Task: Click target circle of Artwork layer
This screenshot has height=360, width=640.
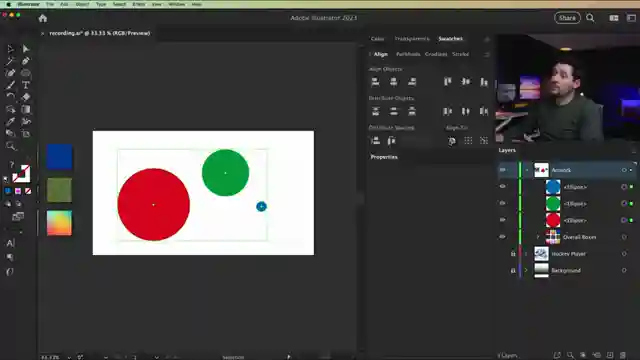Action: pyautogui.click(x=624, y=170)
